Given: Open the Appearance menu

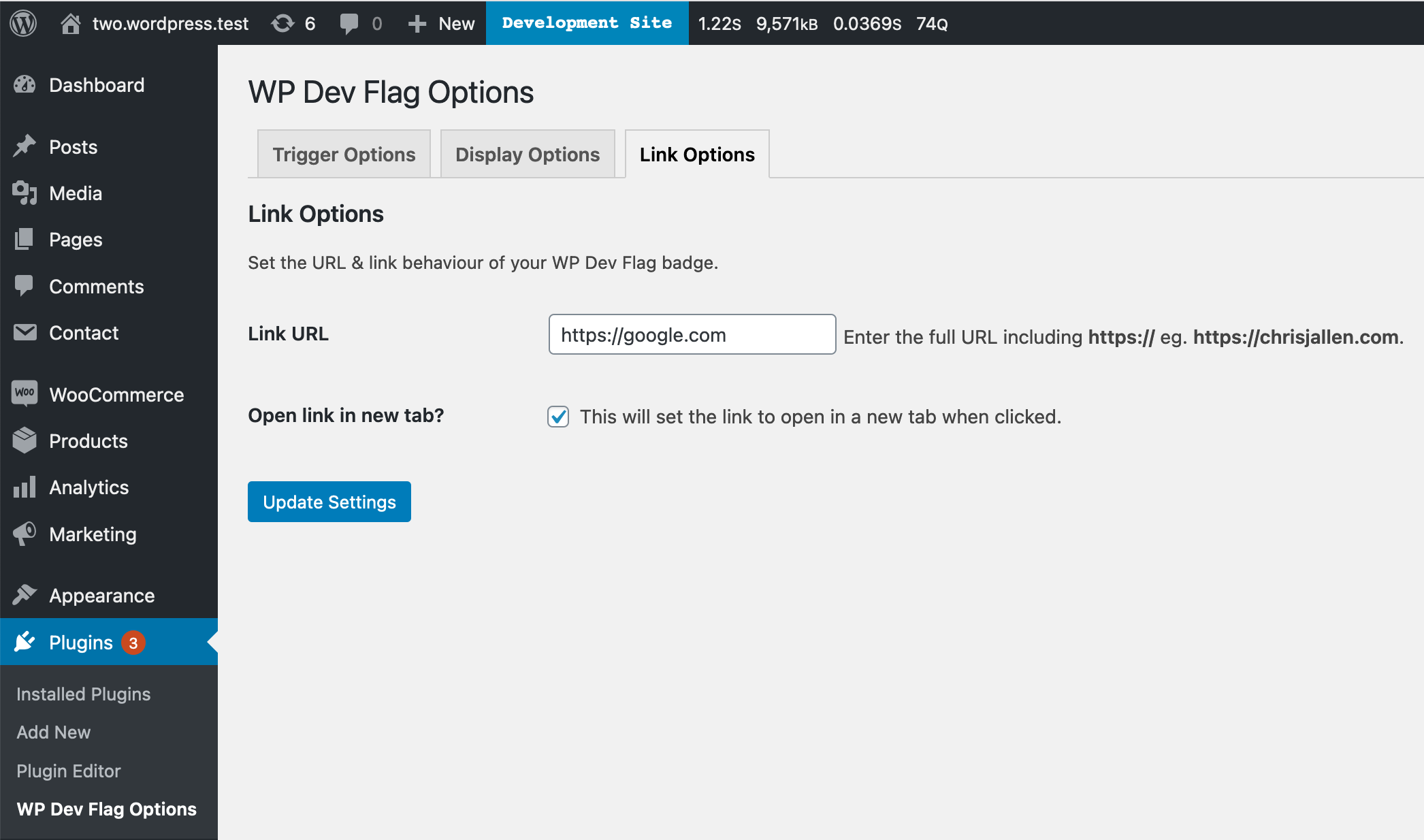Looking at the screenshot, I should click(101, 596).
